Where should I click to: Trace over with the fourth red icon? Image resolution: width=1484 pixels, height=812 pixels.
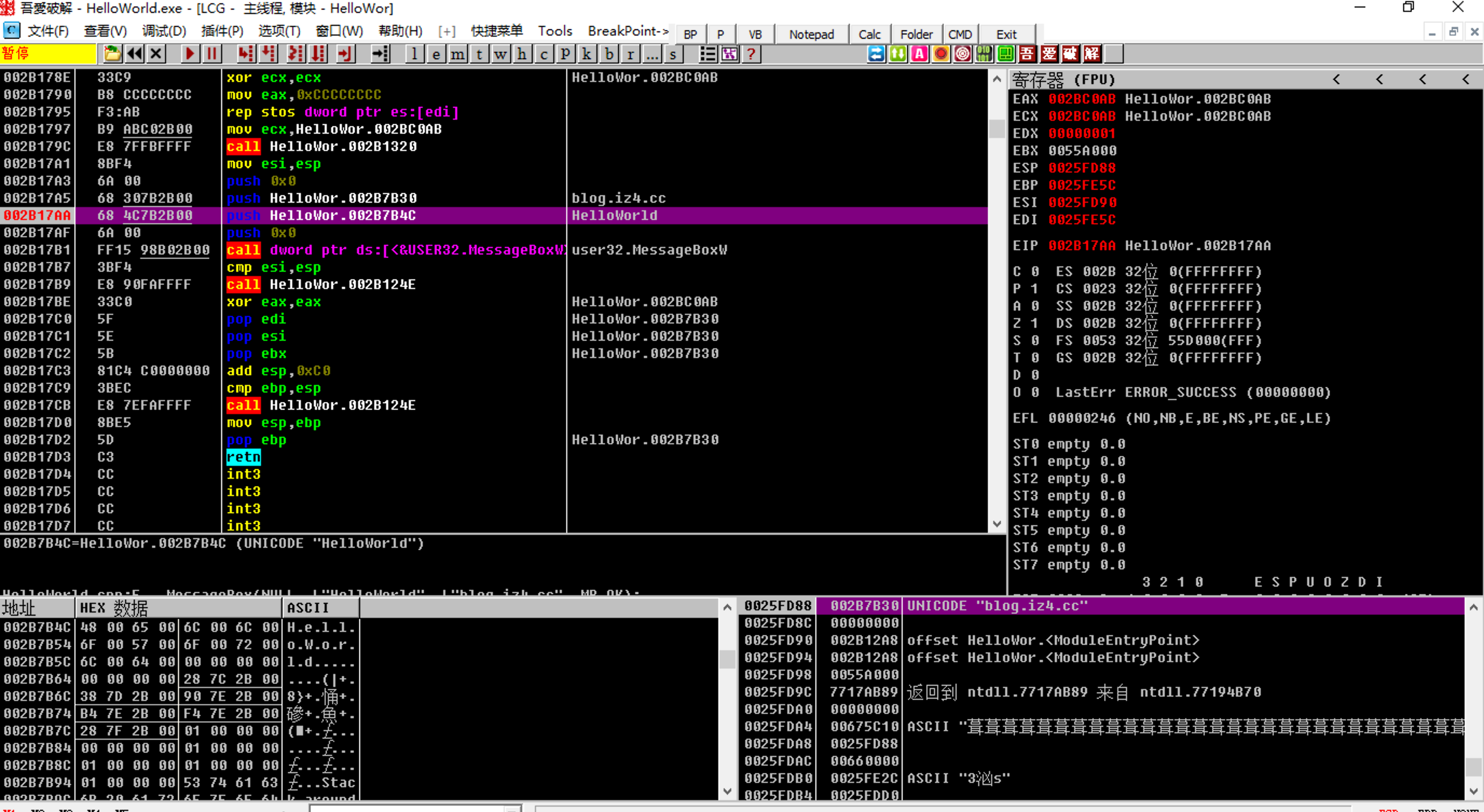(x=318, y=54)
